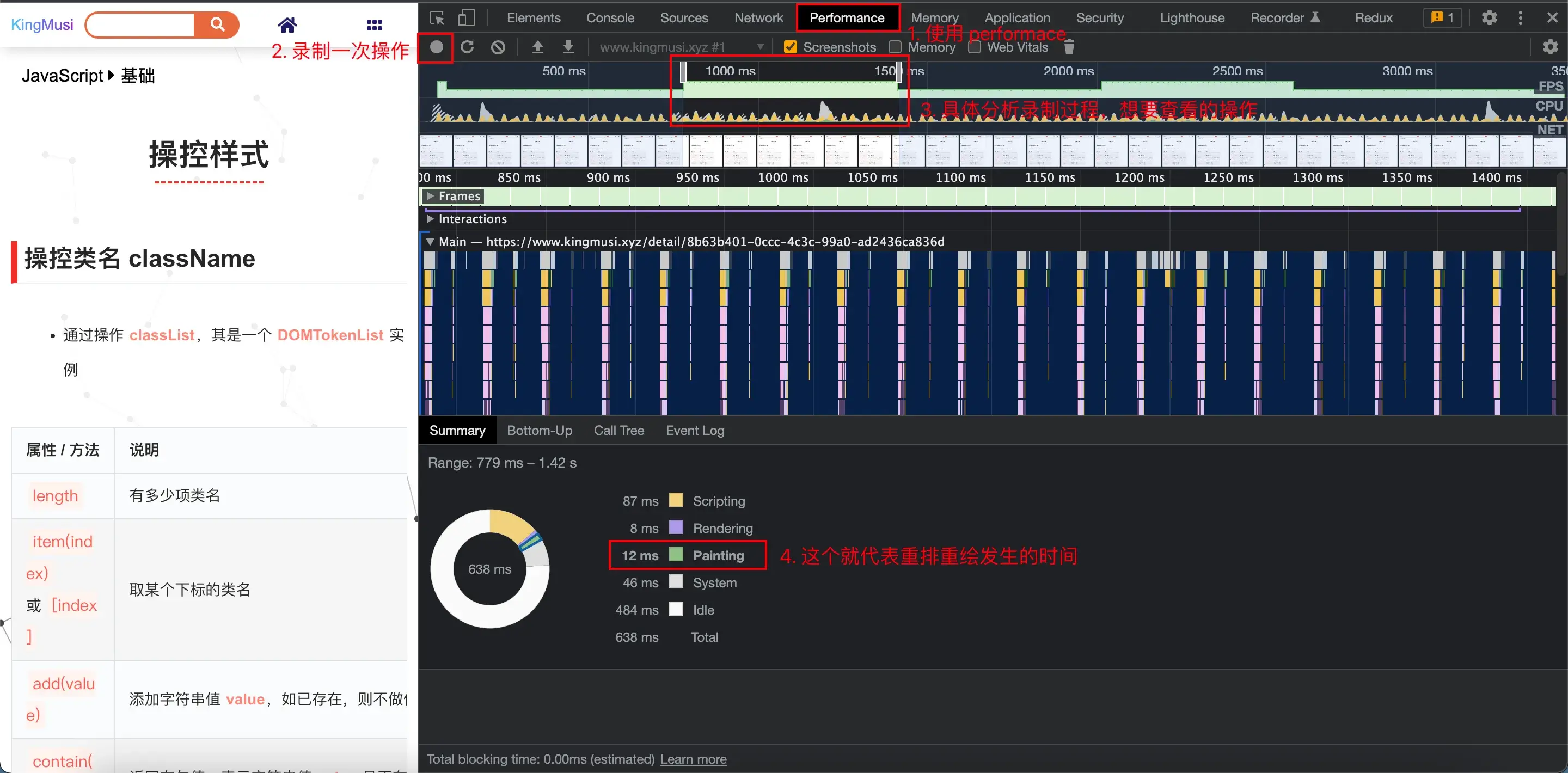The width and height of the screenshot is (1568, 773).
Task: Click the load profile upload icon
Action: [537, 47]
